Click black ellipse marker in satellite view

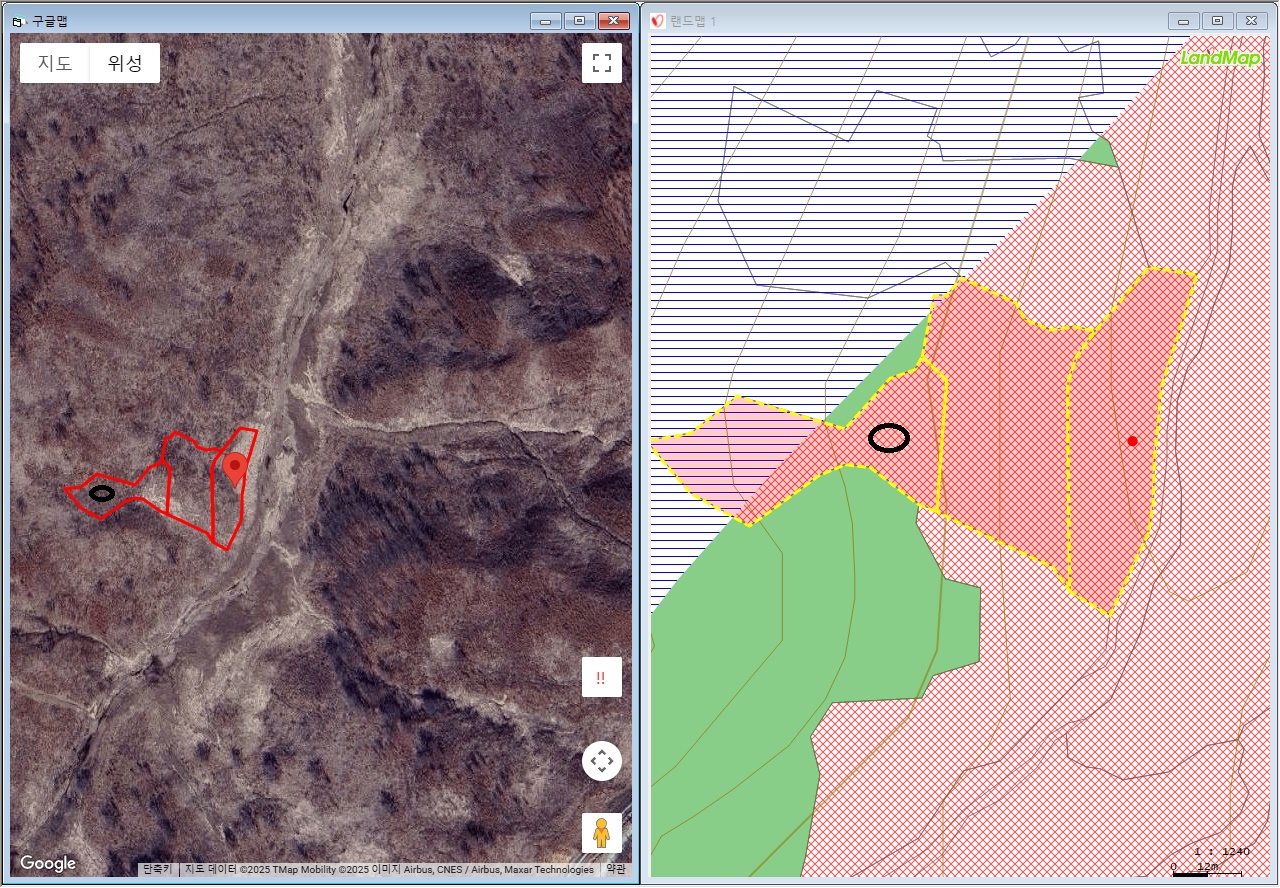tap(101, 493)
